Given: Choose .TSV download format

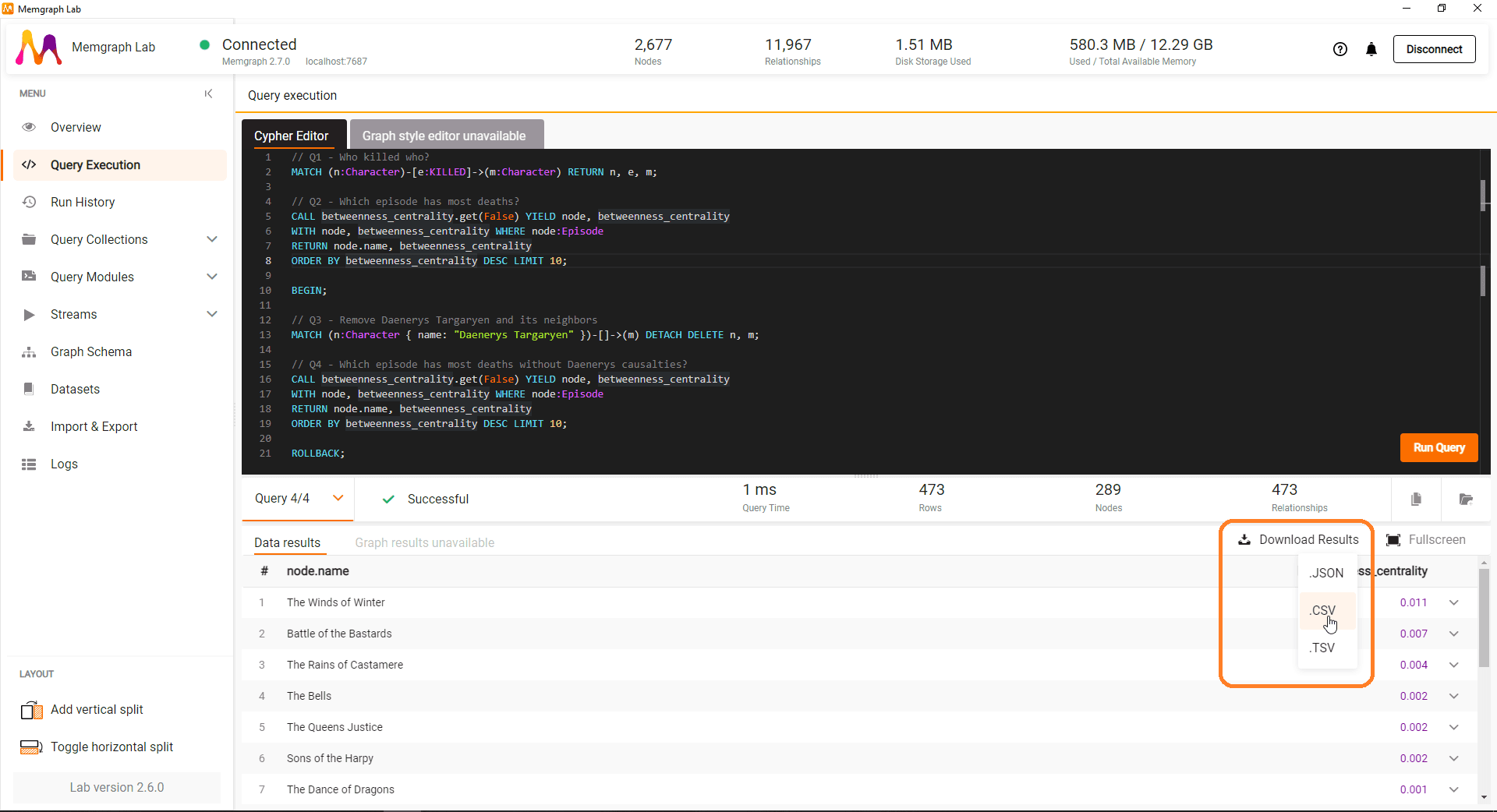Looking at the screenshot, I should pyautogui.click(x=1326, y=648).
